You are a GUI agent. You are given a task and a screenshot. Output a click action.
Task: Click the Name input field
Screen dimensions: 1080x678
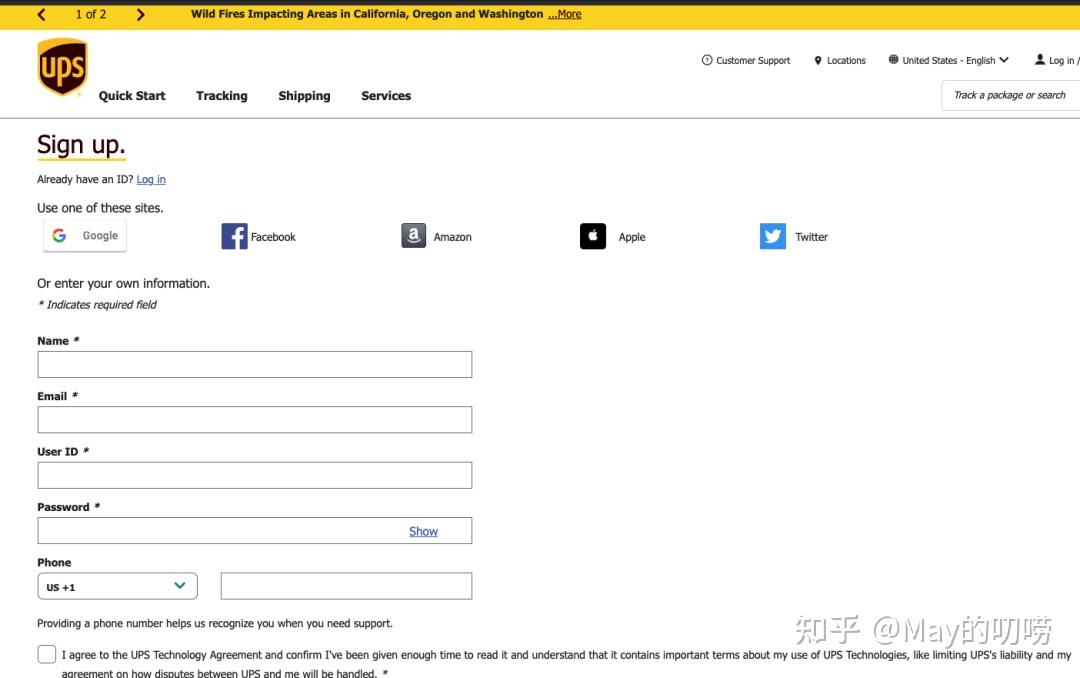coord(254,364)
